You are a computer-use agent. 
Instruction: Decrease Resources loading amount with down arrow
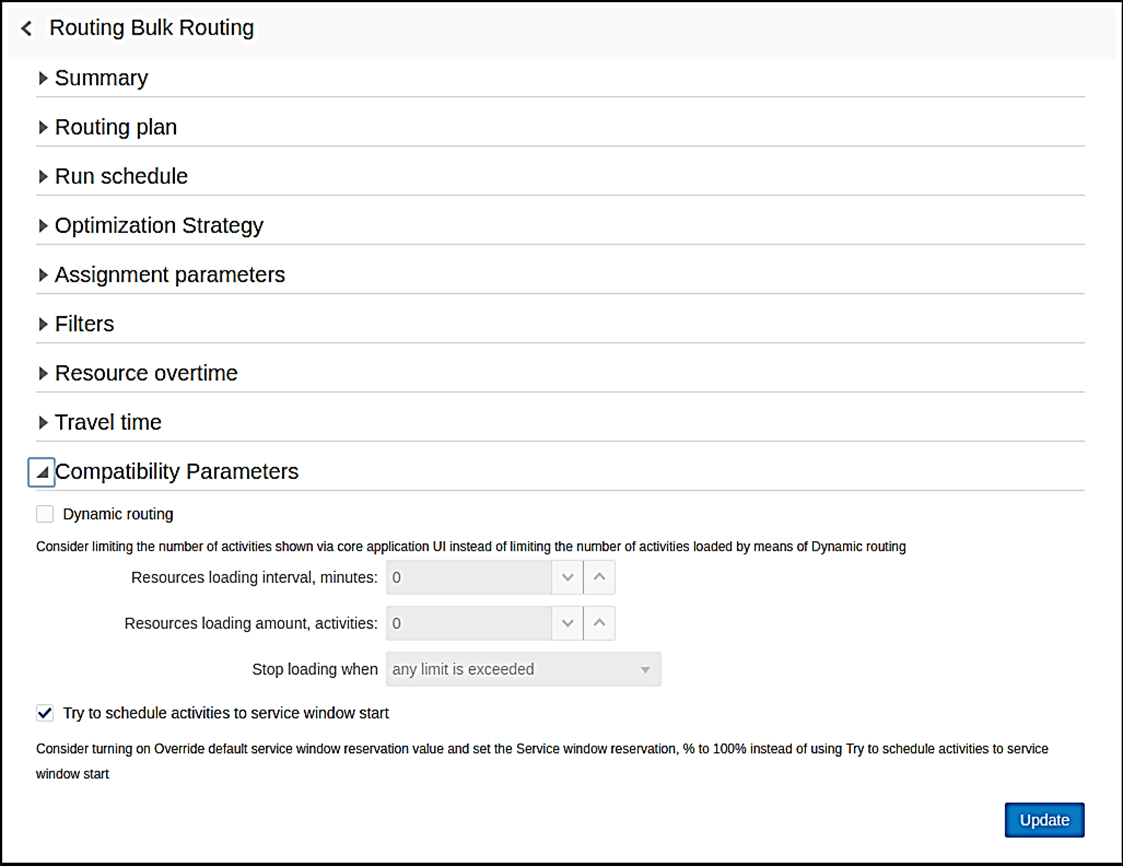pos(567,623)
